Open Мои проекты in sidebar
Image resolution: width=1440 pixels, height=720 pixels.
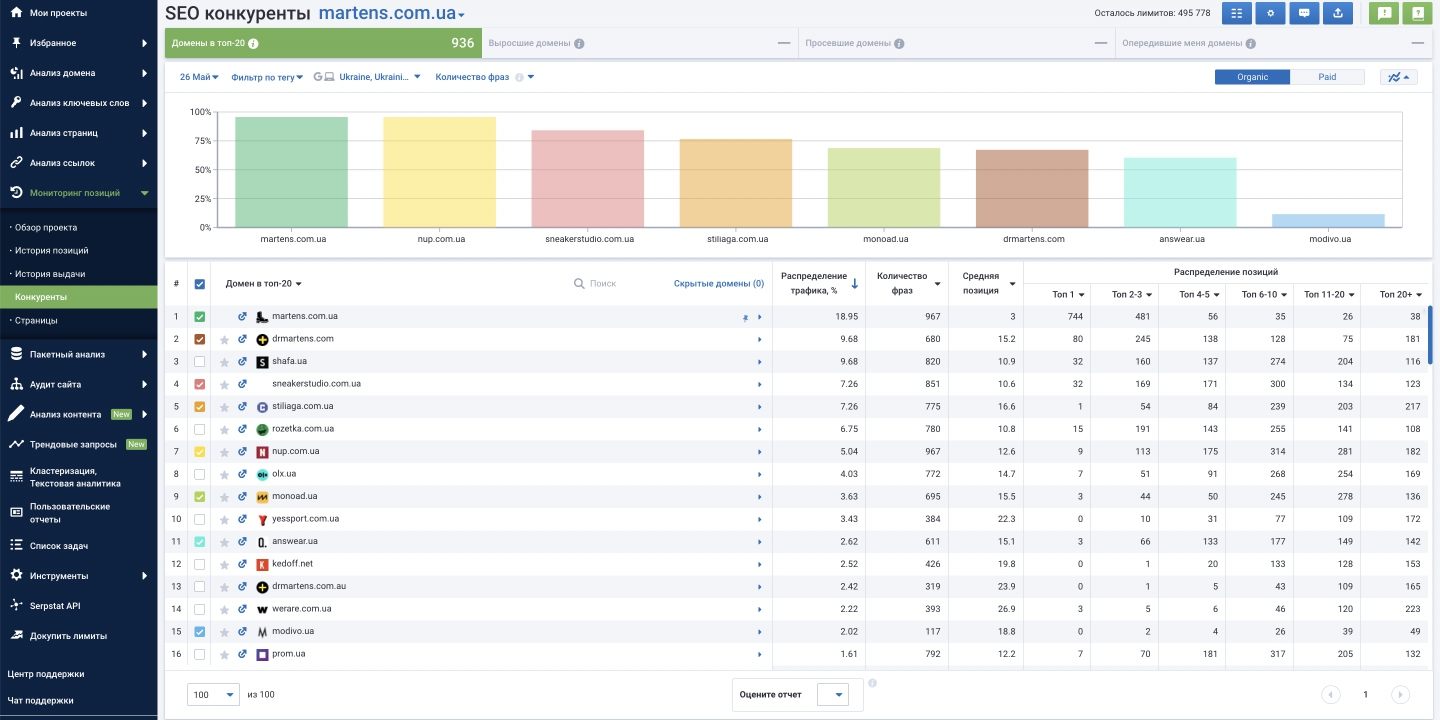pos(58,13)
